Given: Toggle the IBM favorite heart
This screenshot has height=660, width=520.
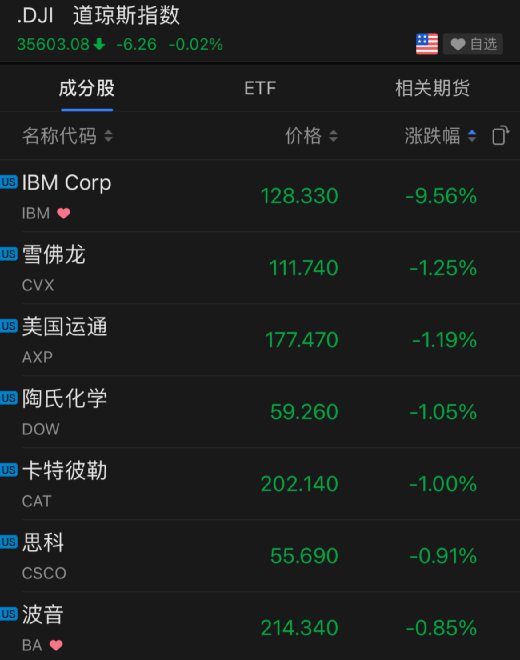Looking at the screenshot, I should [64, 213].
